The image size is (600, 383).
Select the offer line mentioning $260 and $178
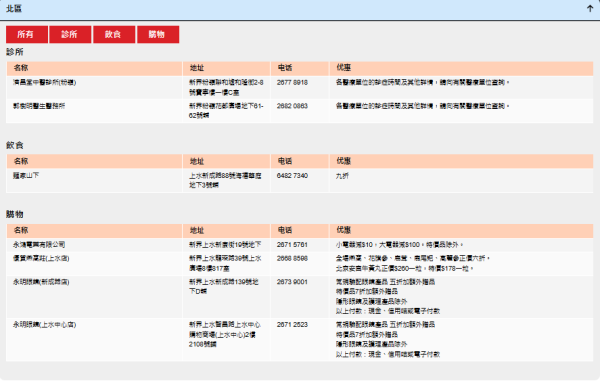pos(405,269)
